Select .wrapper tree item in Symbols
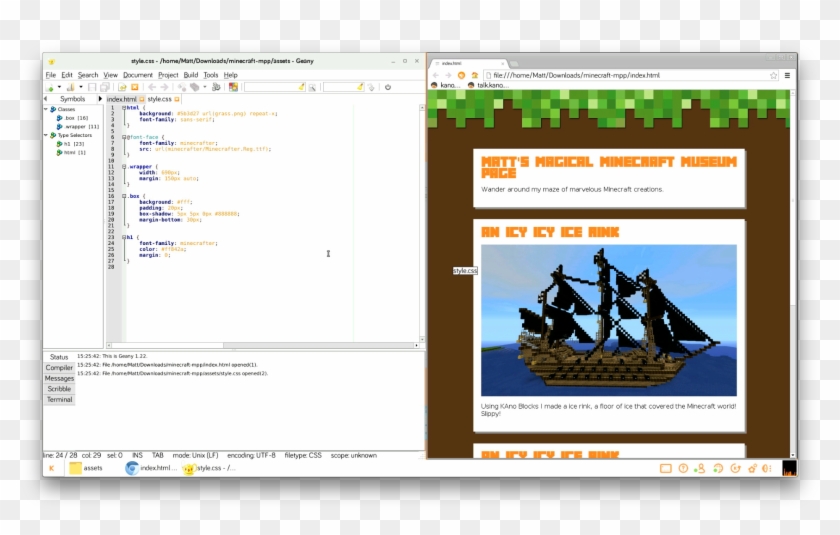The height and width of the screenshot is (535, 840). tap(78, 126)
